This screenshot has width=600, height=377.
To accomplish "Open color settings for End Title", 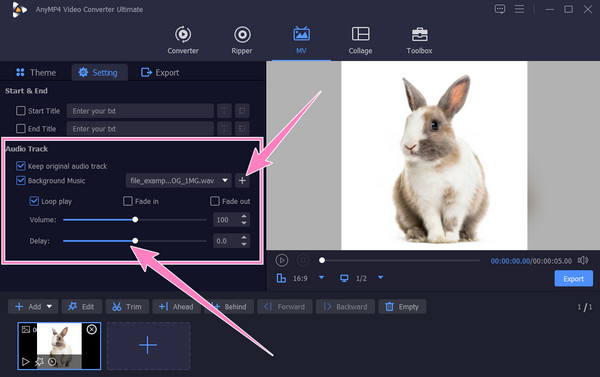I will click(x=242, y=129).
